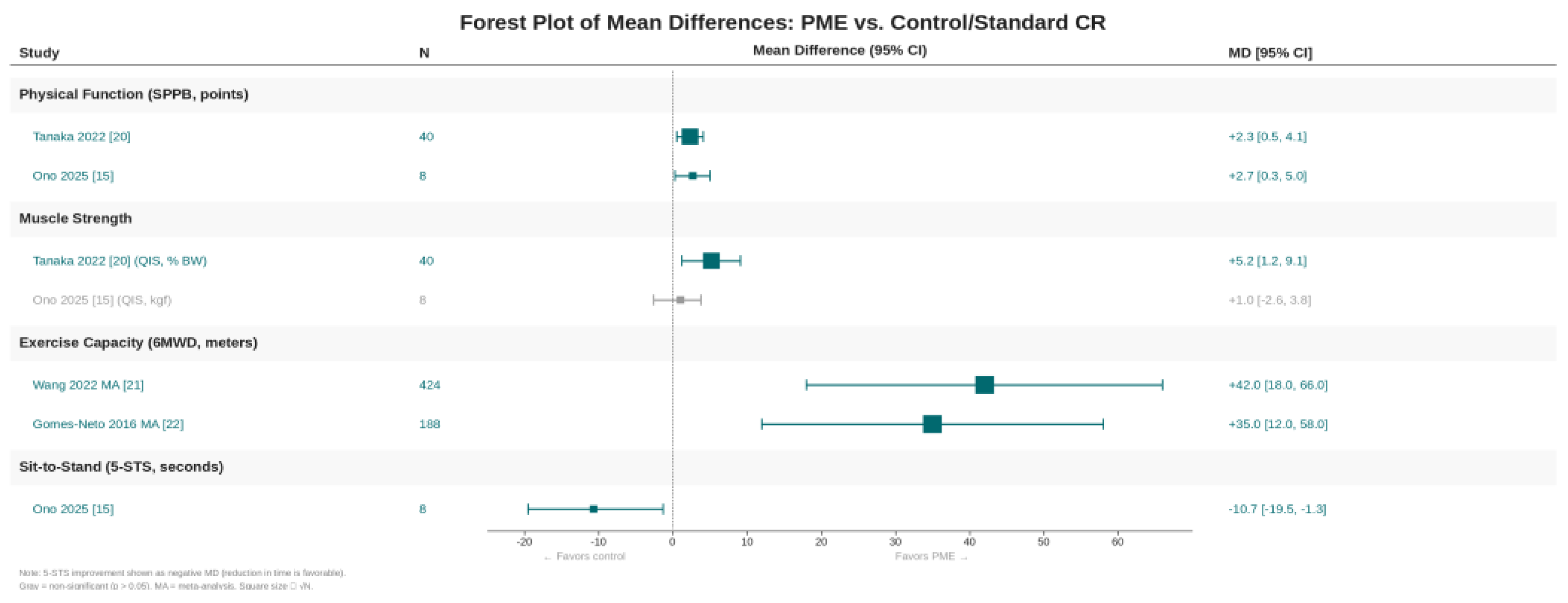Click the -10.7 [-19.5, -1.3] value
This screenshot has height=603, width=1568.
1277,509
